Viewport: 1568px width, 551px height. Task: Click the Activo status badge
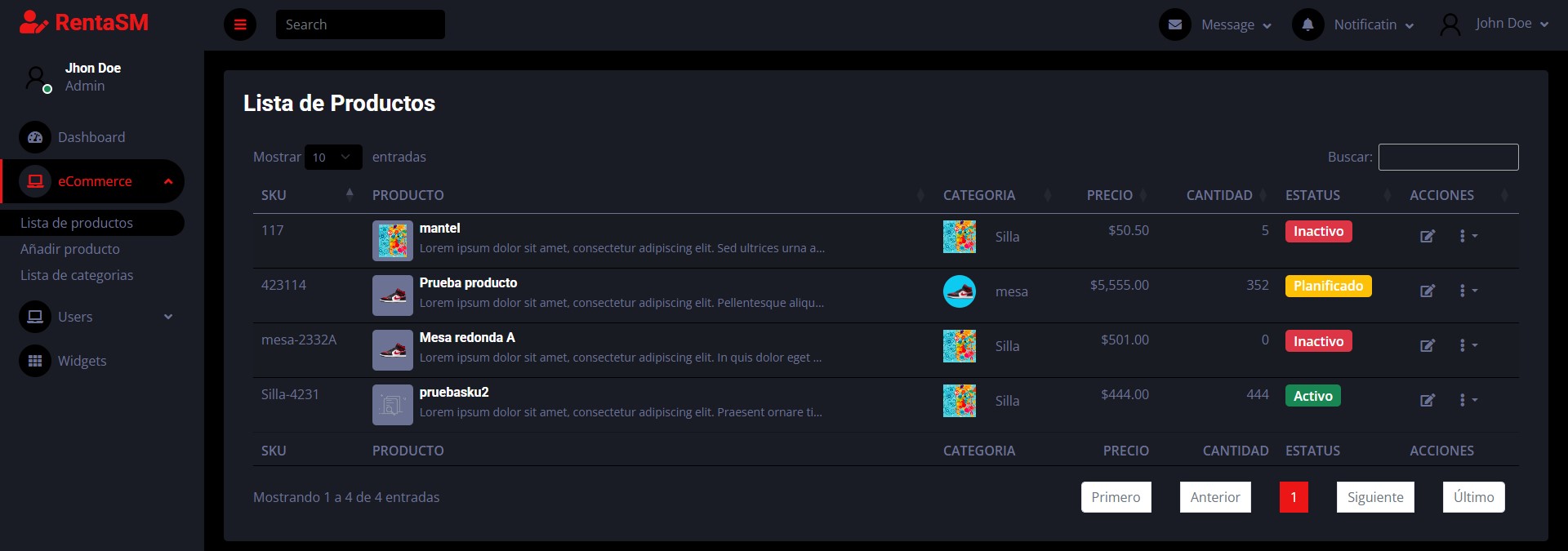pyautogui.click(x=1312, y=396)
